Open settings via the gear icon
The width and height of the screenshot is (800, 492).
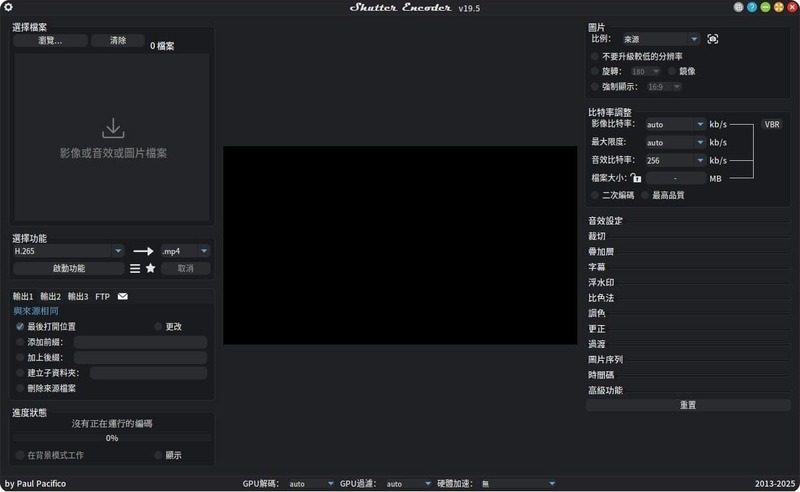[8, 7]
